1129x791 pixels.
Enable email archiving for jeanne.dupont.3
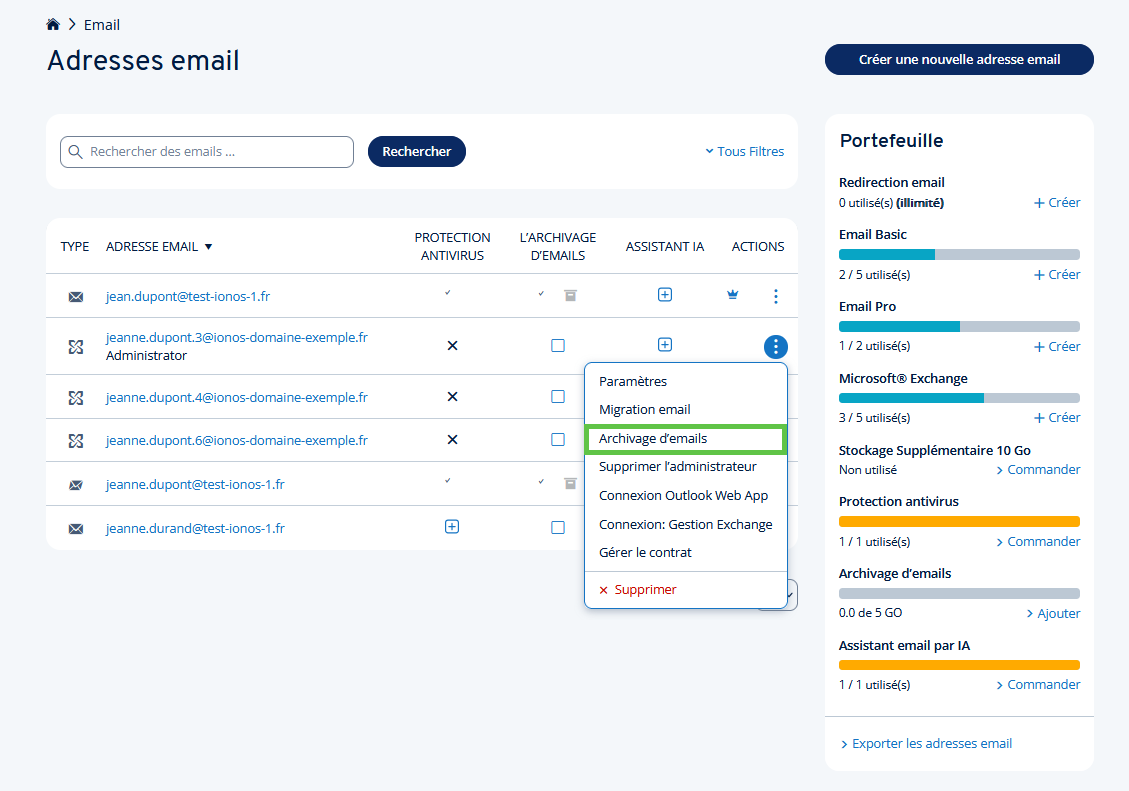pyautogui.click(x=558, y=346)
